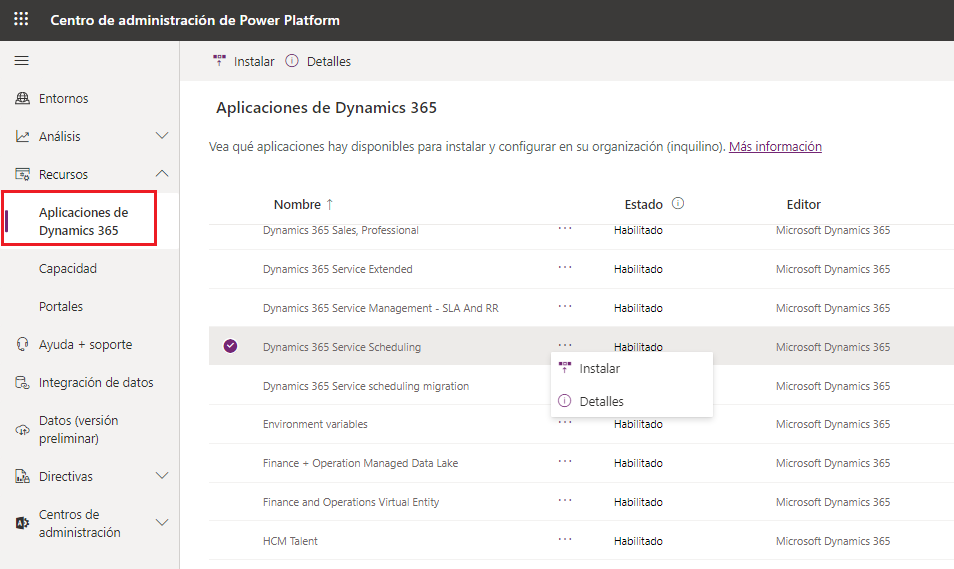The width and height of the screenshot is (954, 569).
Task: Open the Más información link
Action: 775,147
